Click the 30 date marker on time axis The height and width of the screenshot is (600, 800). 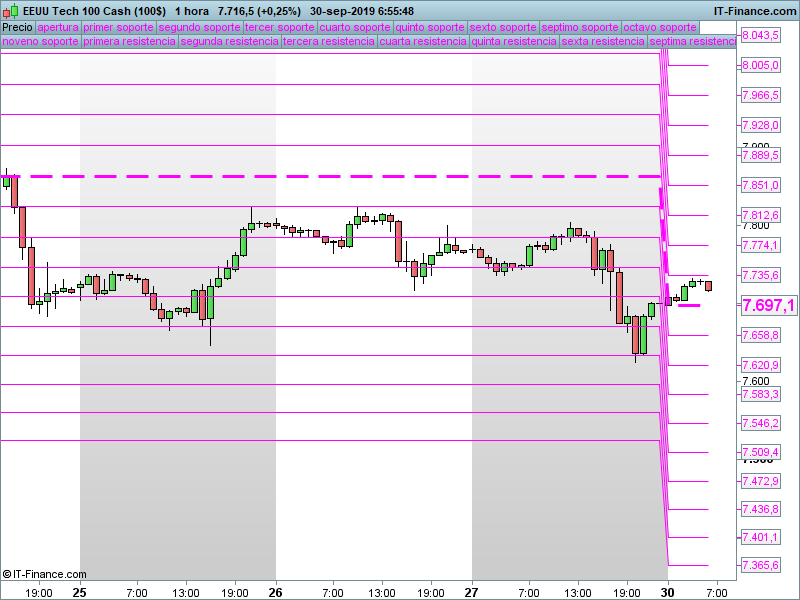tap(667, 593)
